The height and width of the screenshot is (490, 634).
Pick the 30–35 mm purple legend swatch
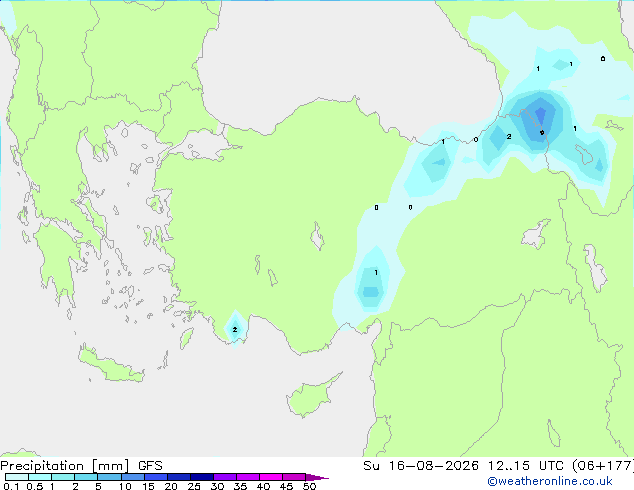(x=224, y=477)
